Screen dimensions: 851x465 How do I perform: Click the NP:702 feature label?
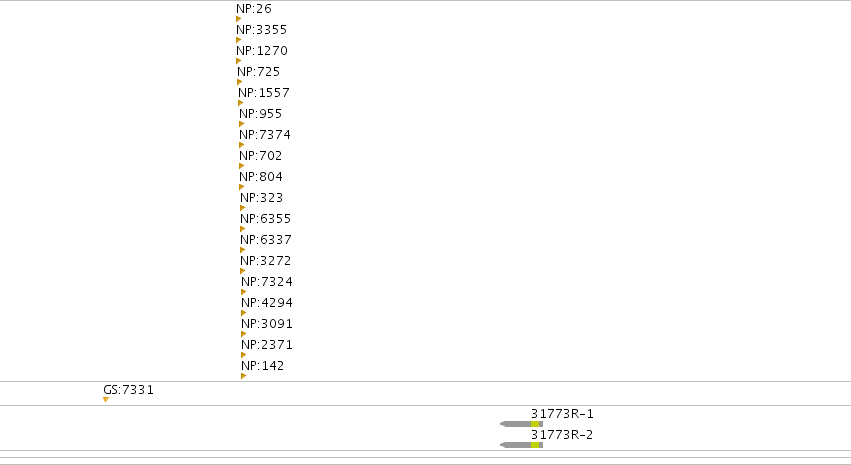coord(261,156)
